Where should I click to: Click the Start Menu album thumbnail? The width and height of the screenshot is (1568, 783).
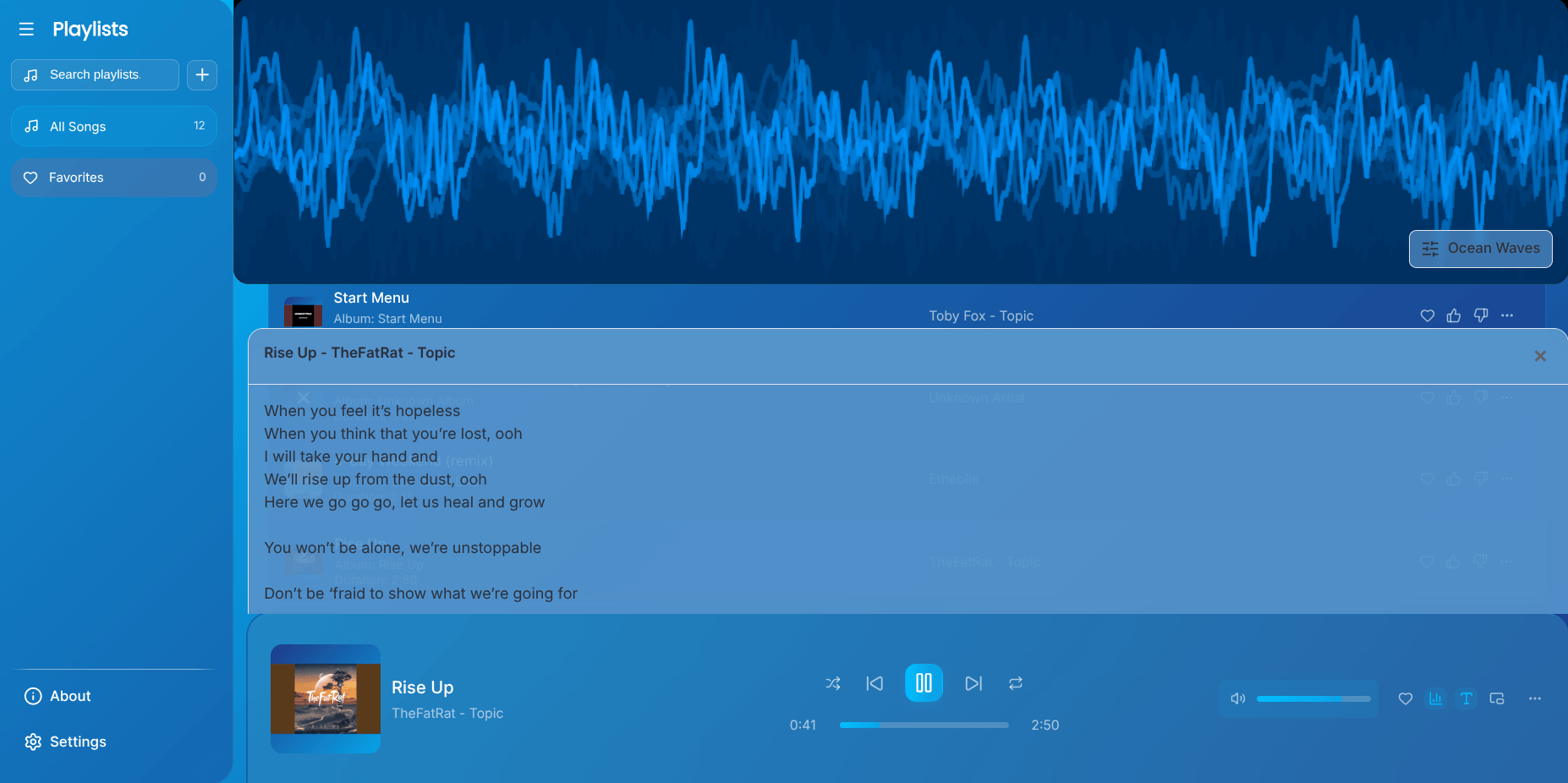303,313
